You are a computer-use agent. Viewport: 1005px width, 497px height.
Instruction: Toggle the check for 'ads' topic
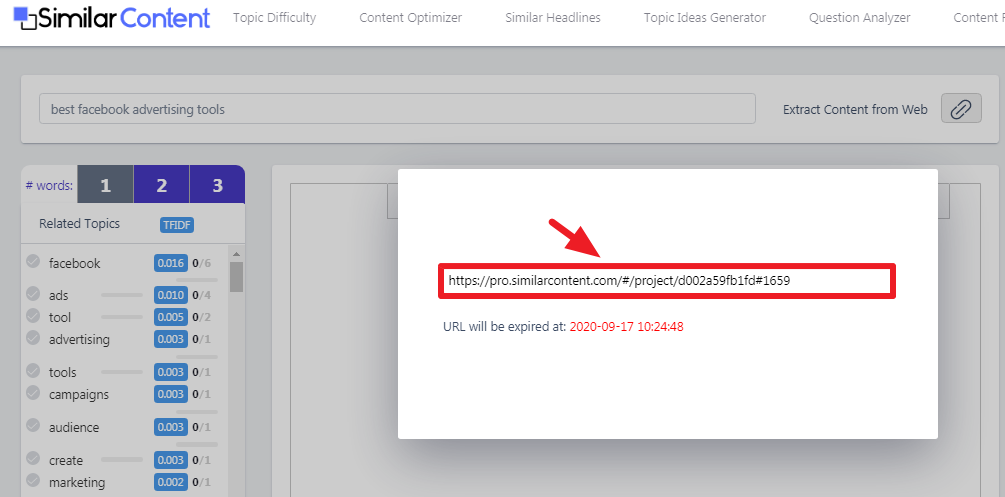33,294
